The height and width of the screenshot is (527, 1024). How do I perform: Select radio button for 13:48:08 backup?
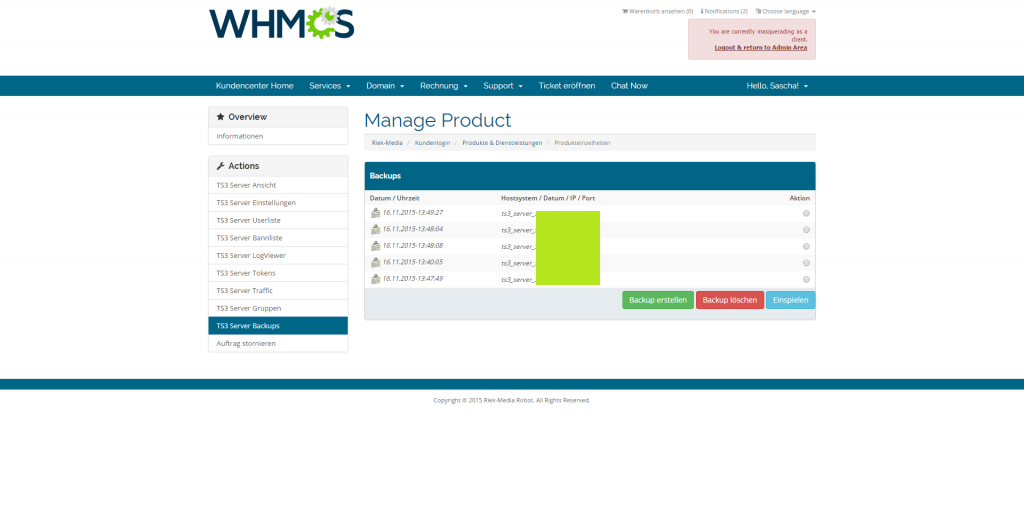(x=806, y=246)
